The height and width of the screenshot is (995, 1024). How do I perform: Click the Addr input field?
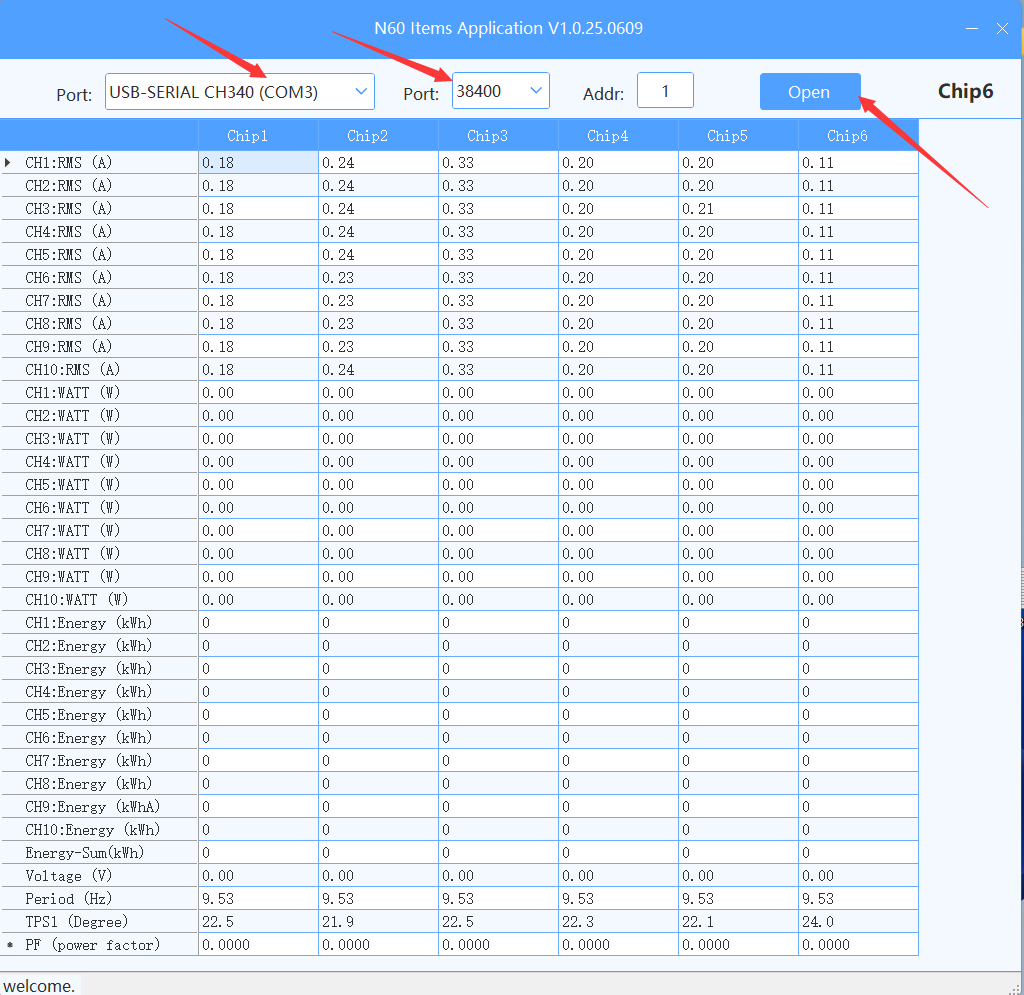click(665, 92)
